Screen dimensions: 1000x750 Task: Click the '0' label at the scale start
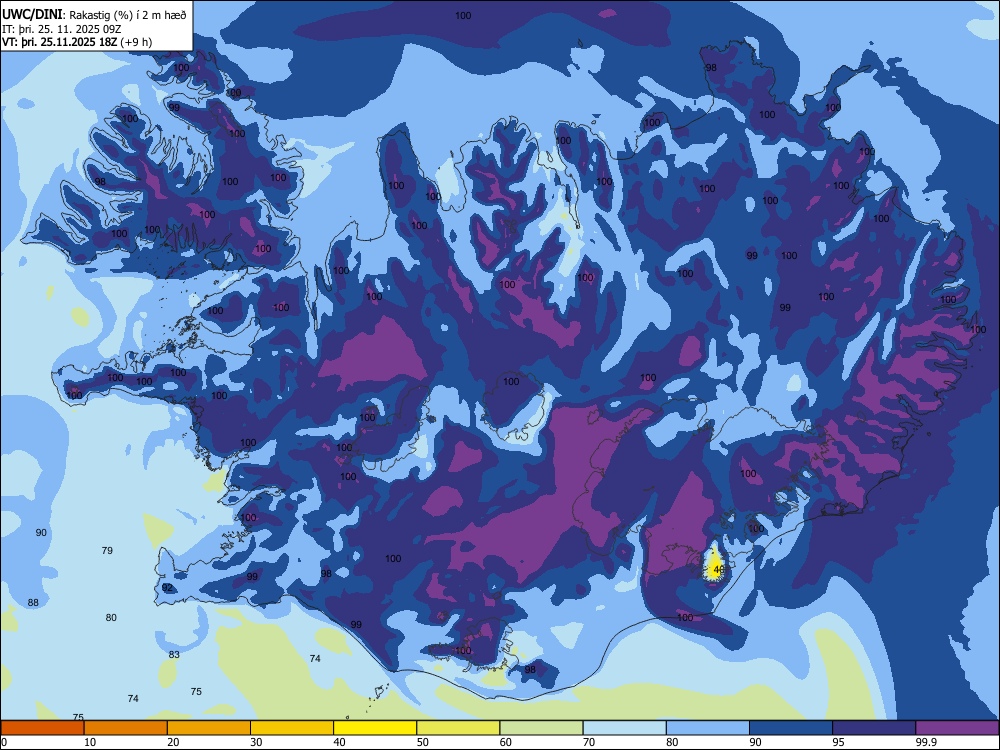tap(4, 742)
